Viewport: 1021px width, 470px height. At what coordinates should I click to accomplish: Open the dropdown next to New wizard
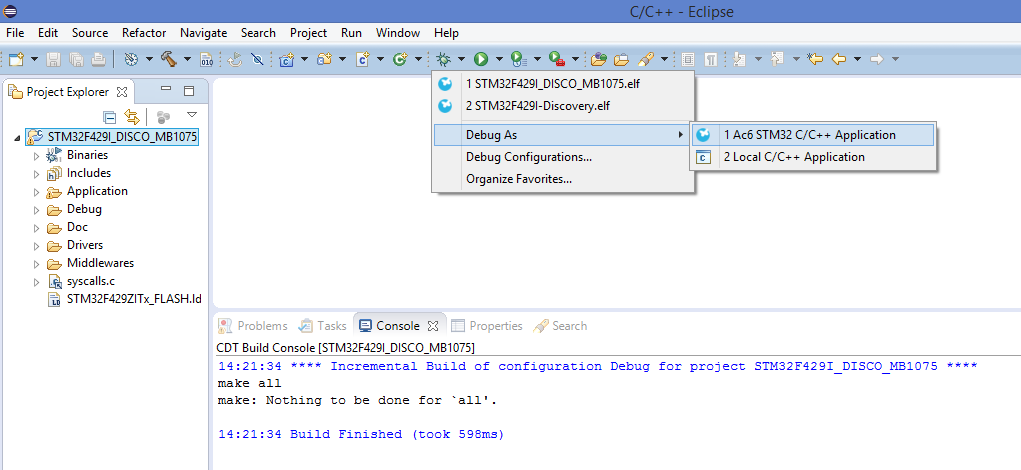(35, 59)
